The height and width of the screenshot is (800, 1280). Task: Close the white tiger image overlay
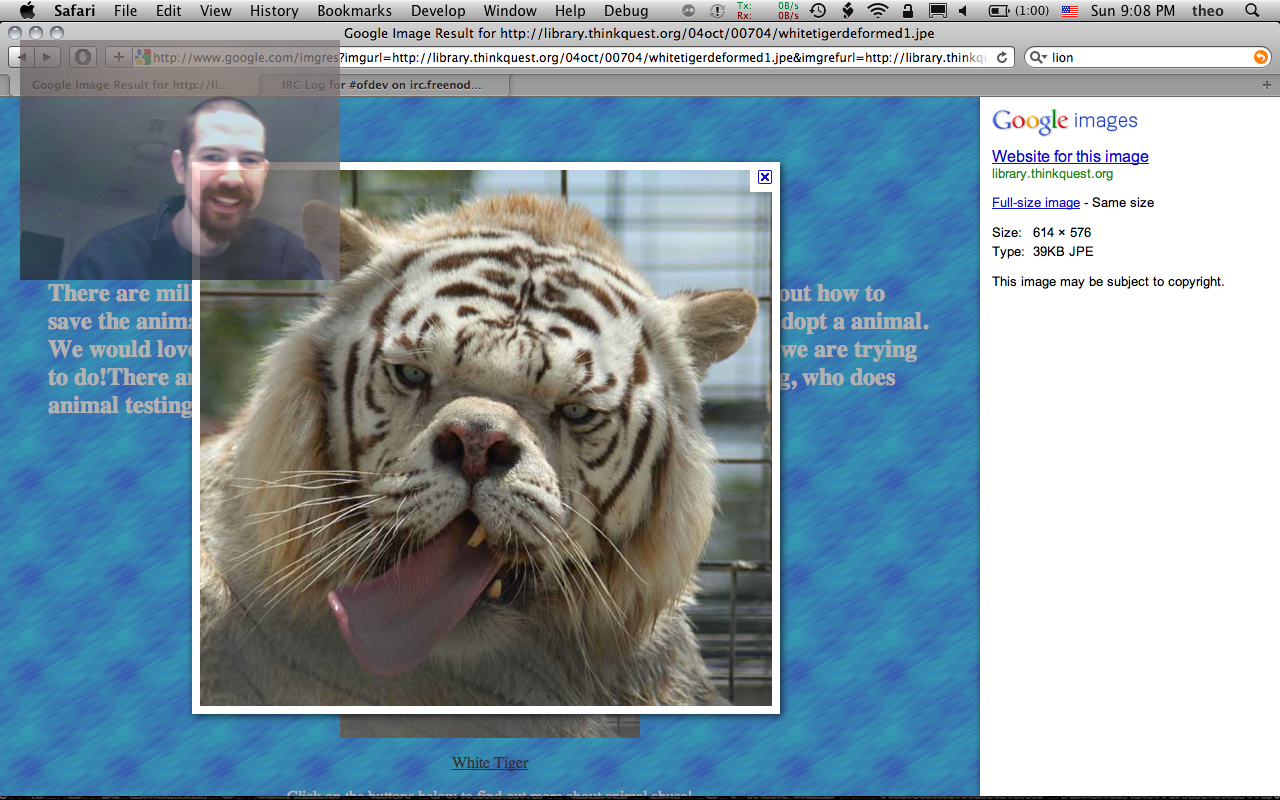tap(765, 177)
